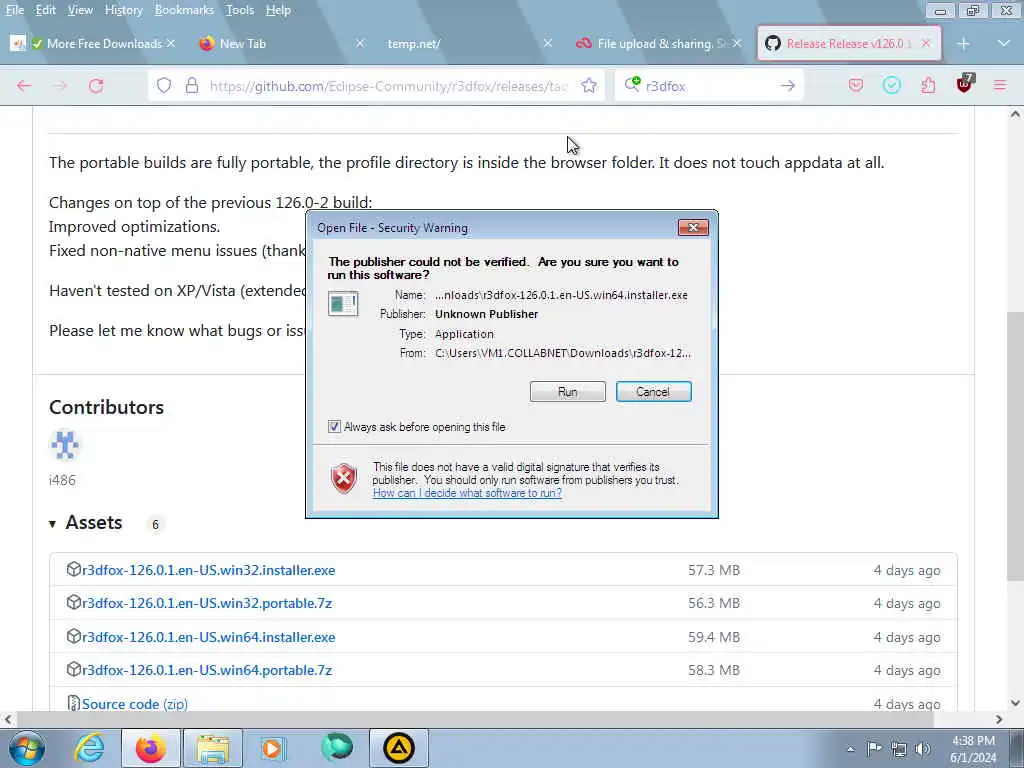Click the i486 contributor avatar
The height and width of the screenshot is (768, 1024).
(x=65, y=446)
